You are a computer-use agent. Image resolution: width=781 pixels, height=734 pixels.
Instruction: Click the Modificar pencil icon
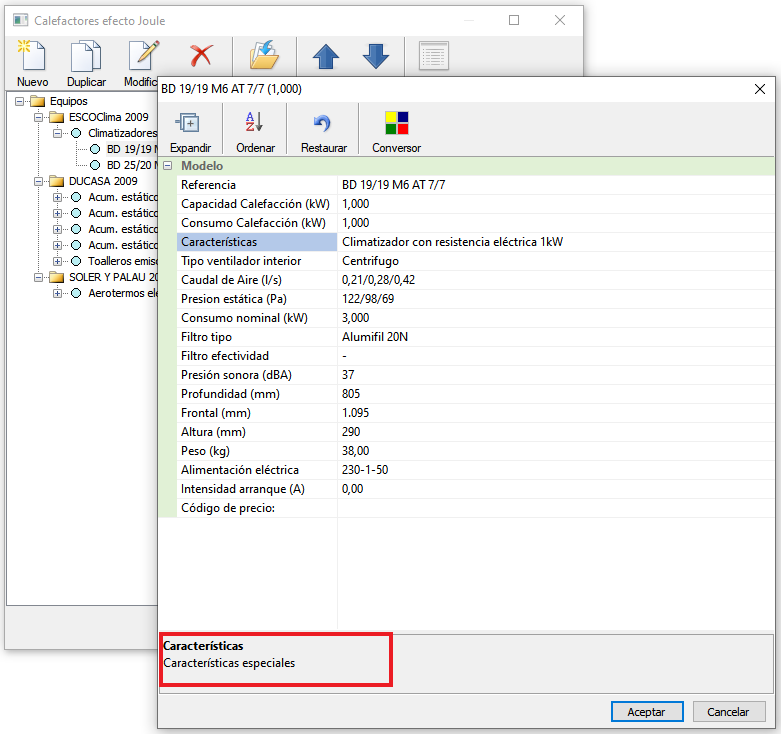[x=144, y=56]
